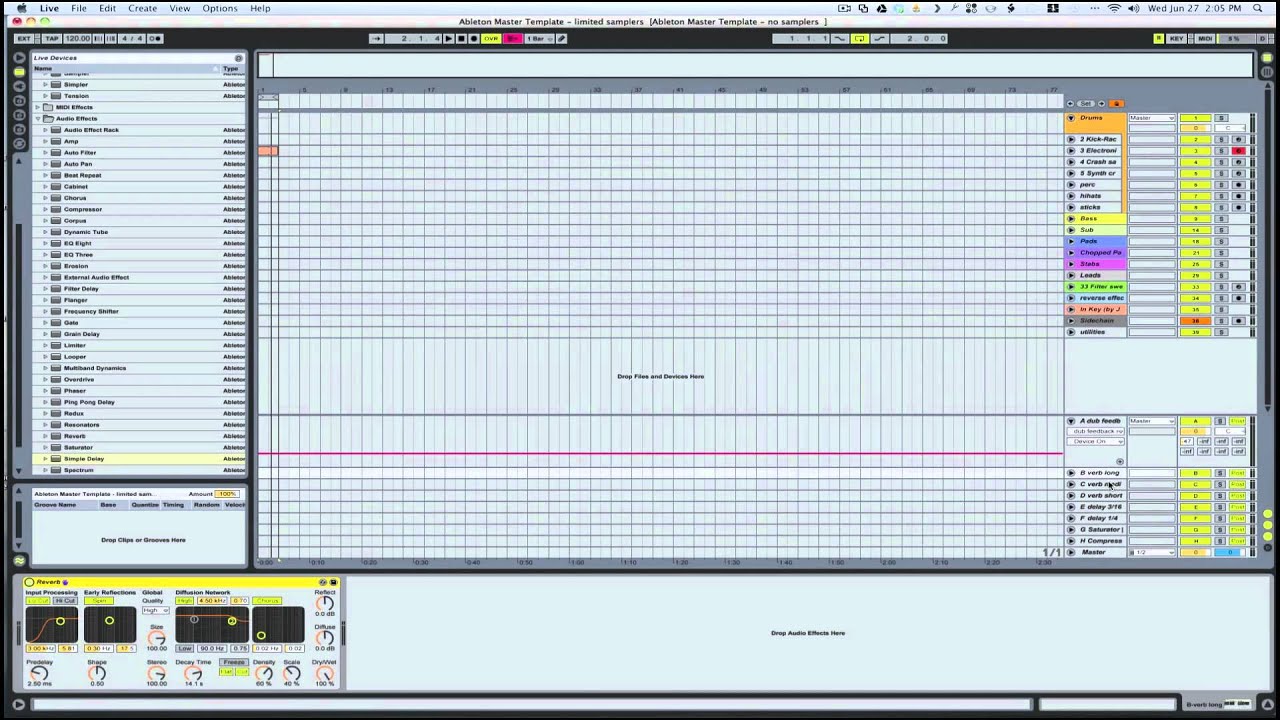Image resolution: width=1280 pixels, height=720 pixels.
Task: Expand the Tension device entry
Action: click(x=46, y=96)
